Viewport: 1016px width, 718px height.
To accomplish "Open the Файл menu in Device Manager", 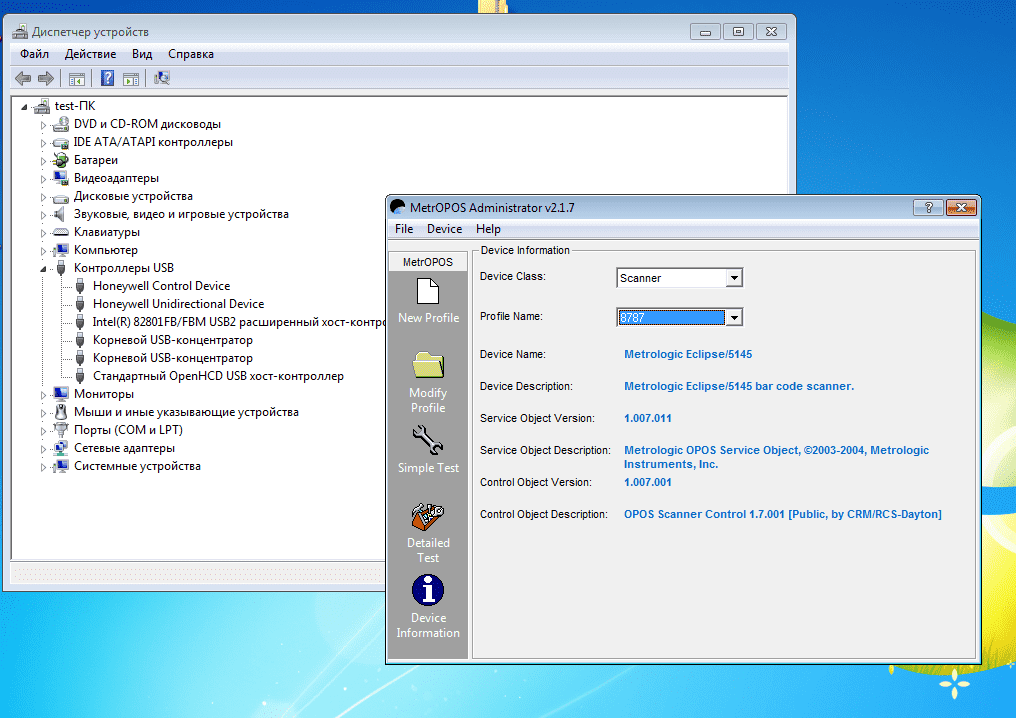I will coord(34,54).
